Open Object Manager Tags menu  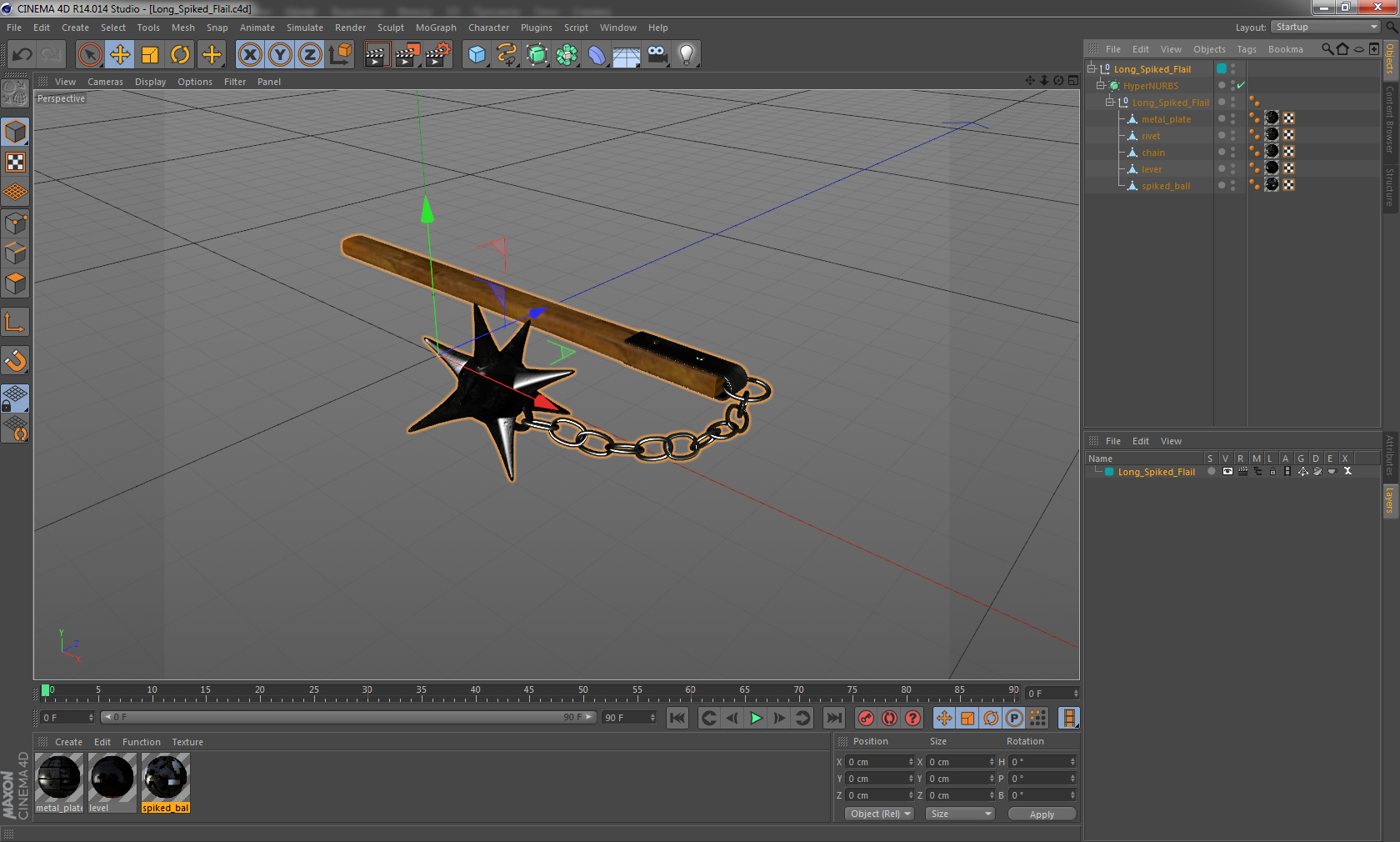click(x=1247, y=49)
